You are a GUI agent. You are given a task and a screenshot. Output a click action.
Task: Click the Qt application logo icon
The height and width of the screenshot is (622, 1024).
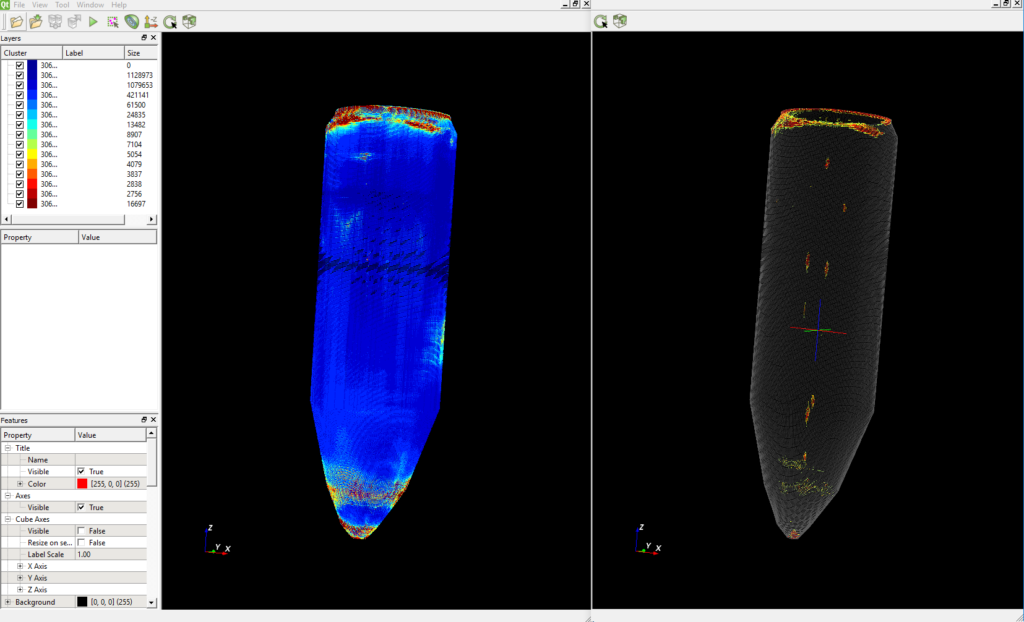click(5, 5)
